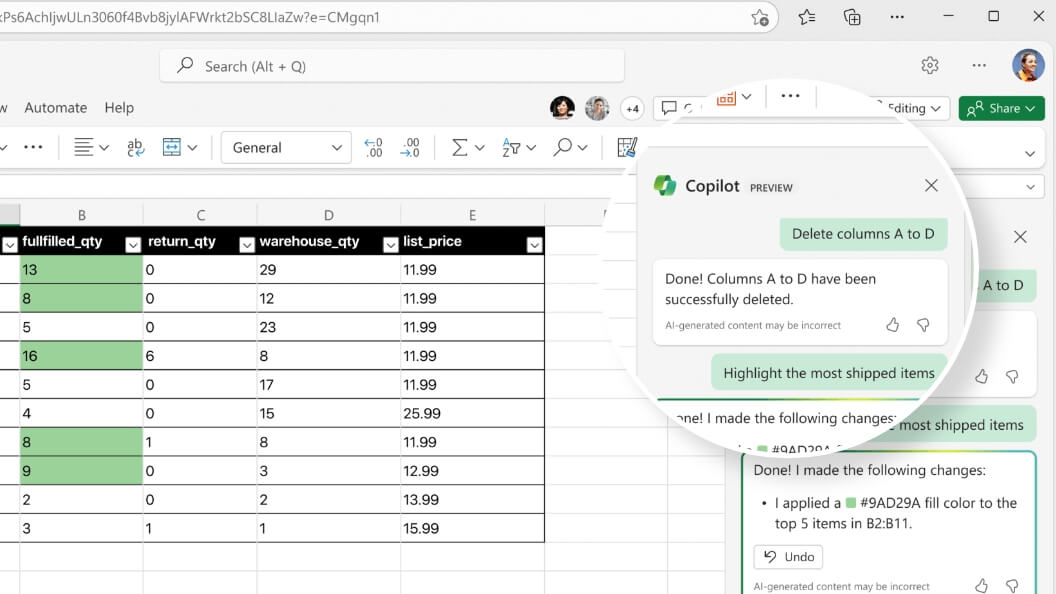Click the Find and Select magnifier icon
Image resolution: width=1056 pixels, height=594 pixels.
tap(563, 147)
